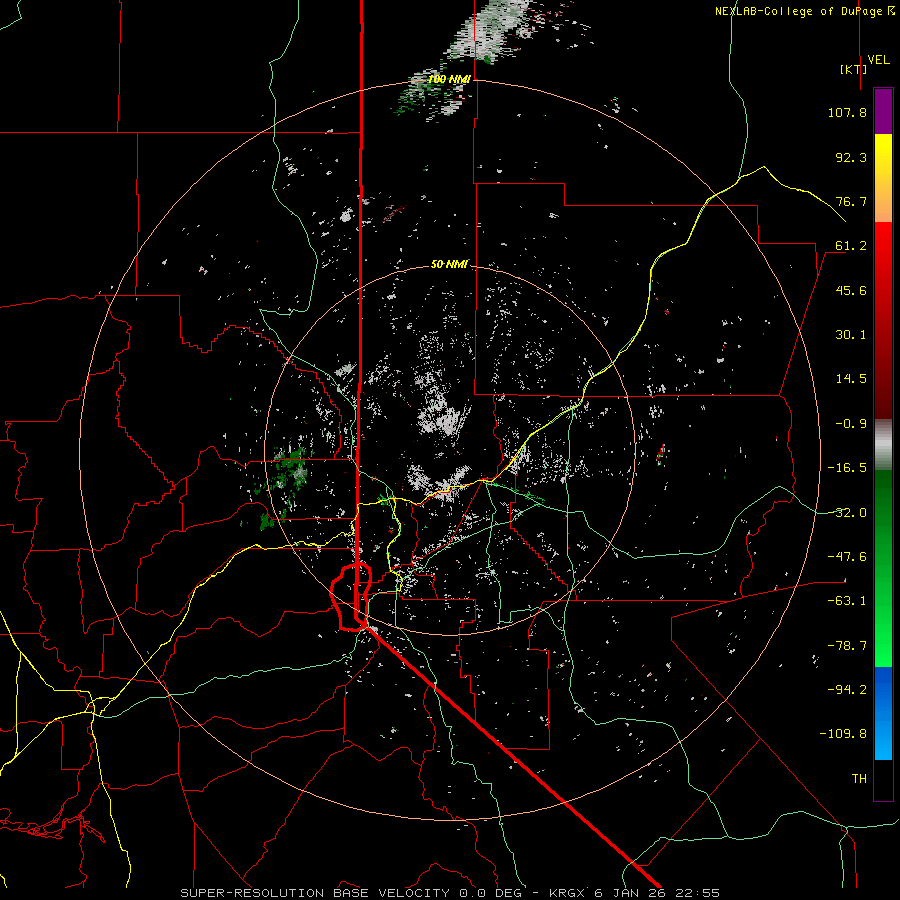This screenshot has height=900, width=900.
Task: Pick the bright red segment of the color bar
Action: pos(883,247)
